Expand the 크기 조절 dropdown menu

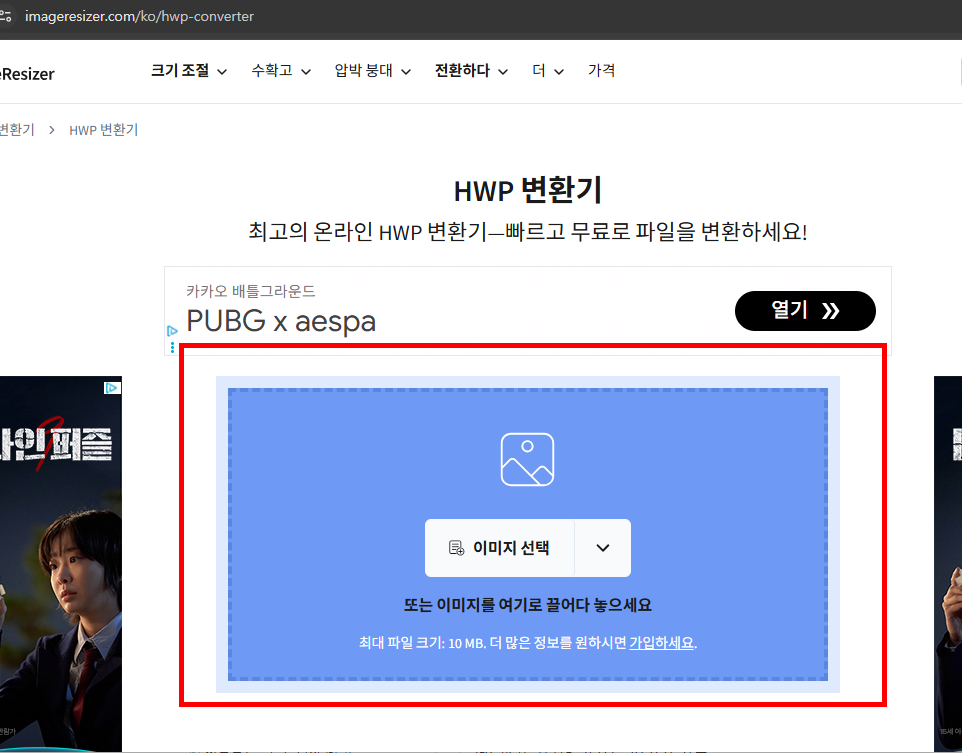(182, 71)
